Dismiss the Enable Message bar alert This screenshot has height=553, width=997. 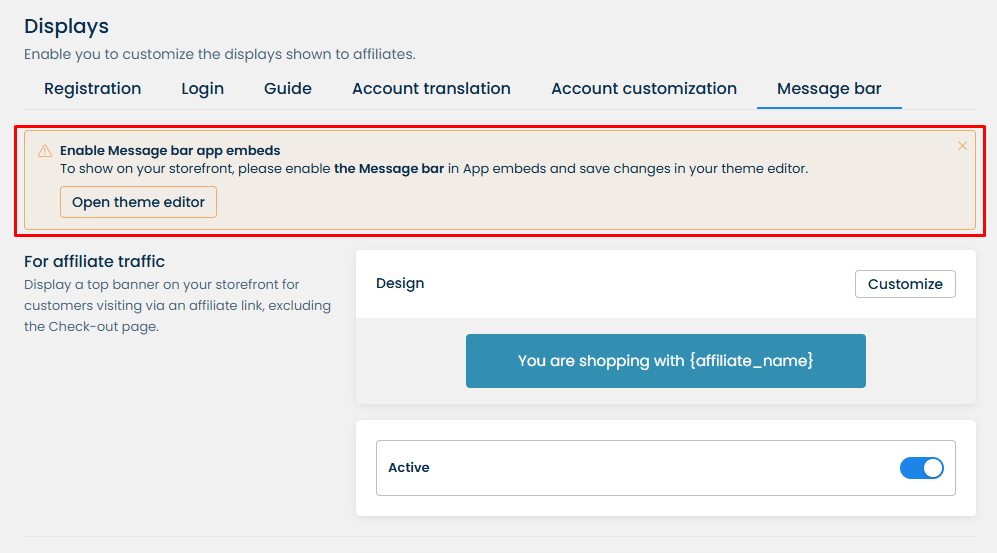coord(962,146)
